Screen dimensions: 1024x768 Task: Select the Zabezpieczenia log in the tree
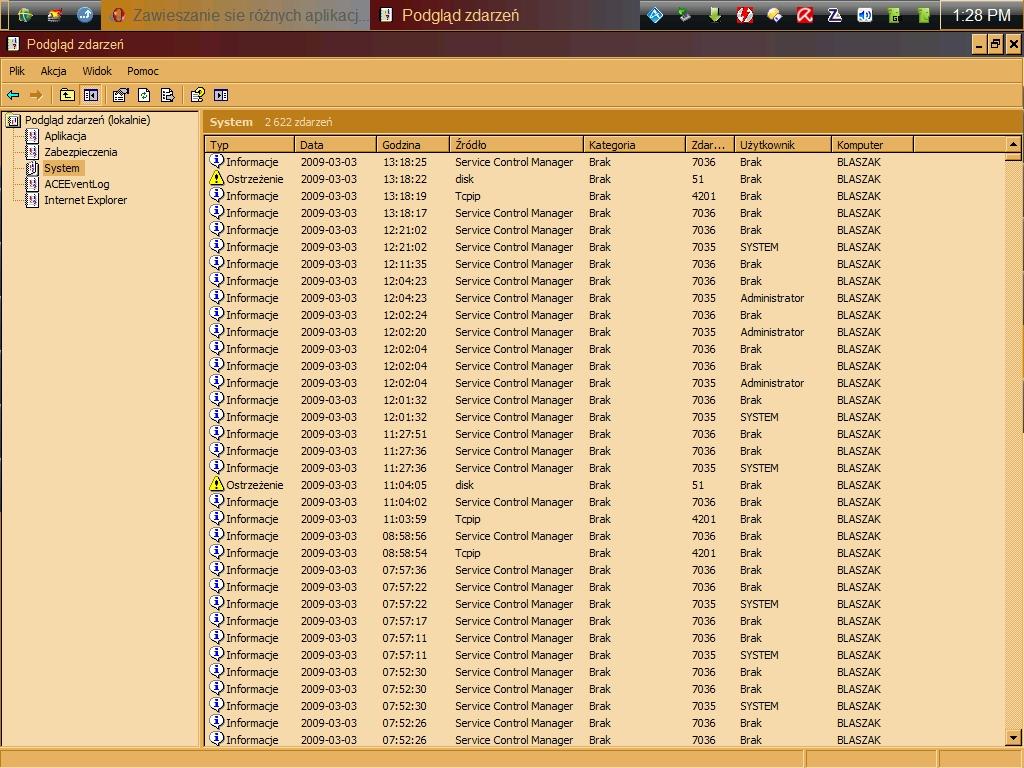81,152
